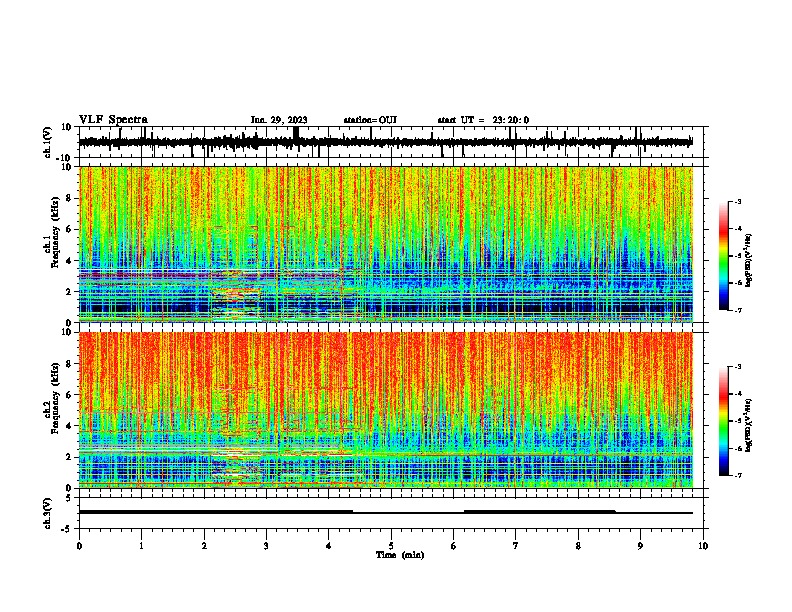Click inside the ch.1 frequency spectrogram
The height and width of the screenshot is (612, 792).
click(386, 244)
